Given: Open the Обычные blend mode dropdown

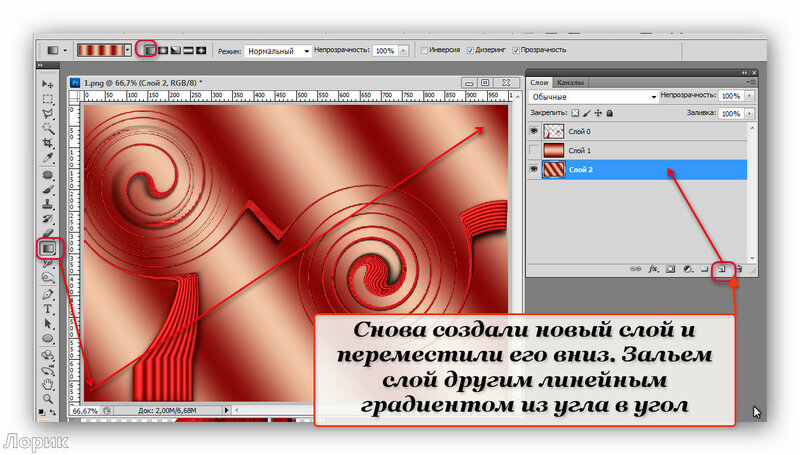Looking at the screenshot, I should point(593,97).
